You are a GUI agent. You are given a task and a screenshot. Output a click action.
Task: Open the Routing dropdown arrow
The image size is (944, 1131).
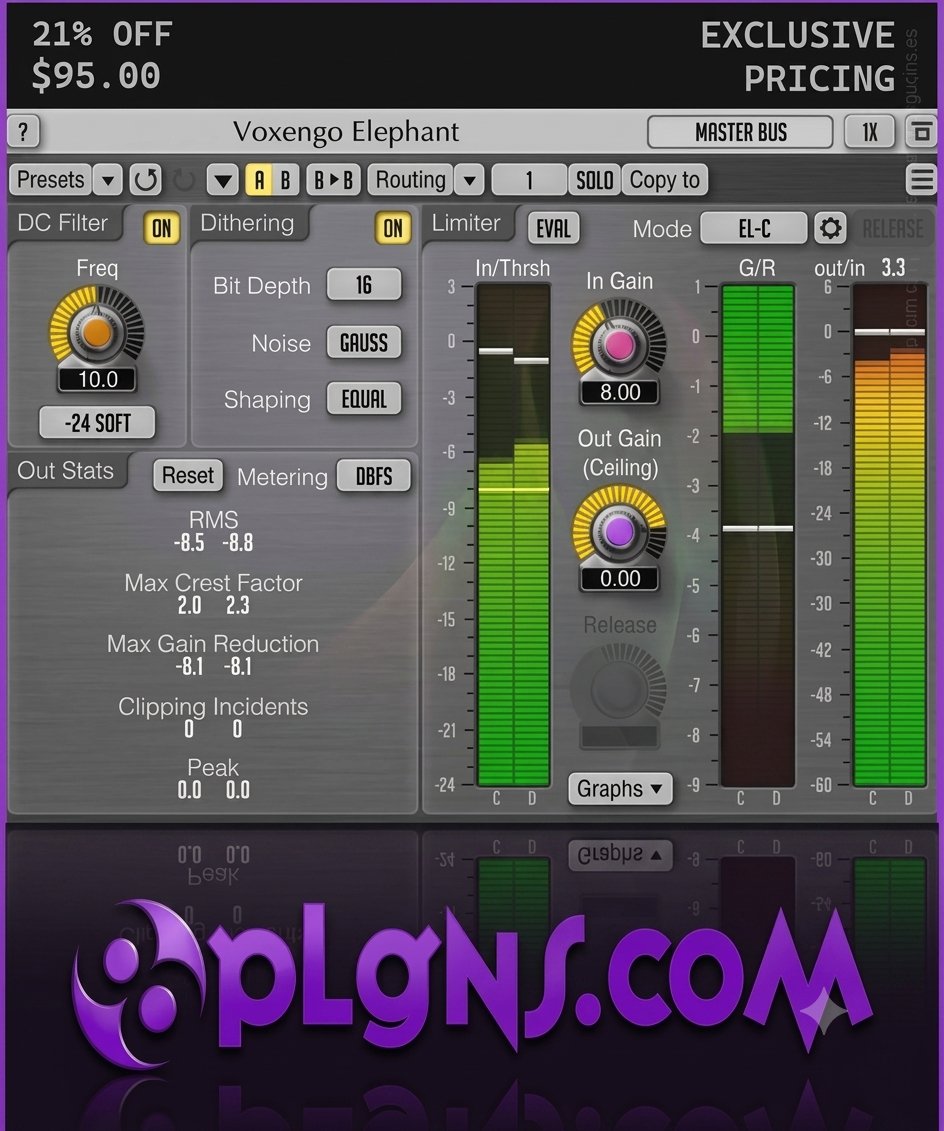pos(469,180)
